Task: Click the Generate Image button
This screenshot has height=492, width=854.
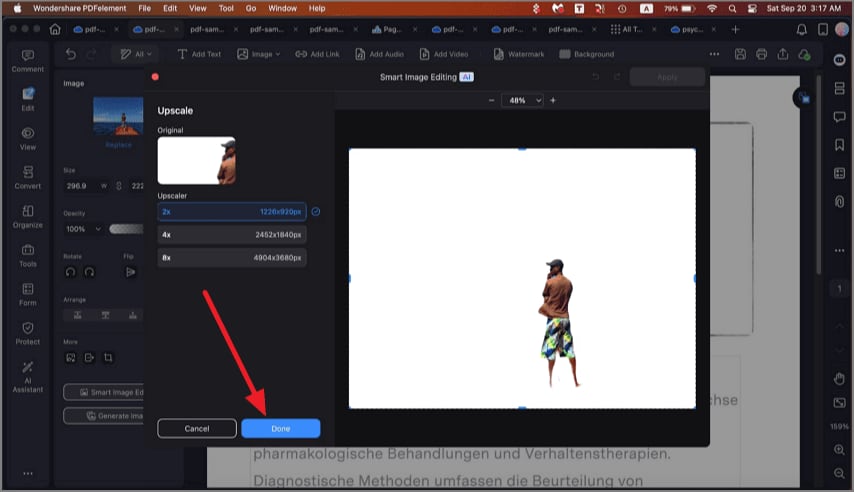Action: tap(104, 416)
